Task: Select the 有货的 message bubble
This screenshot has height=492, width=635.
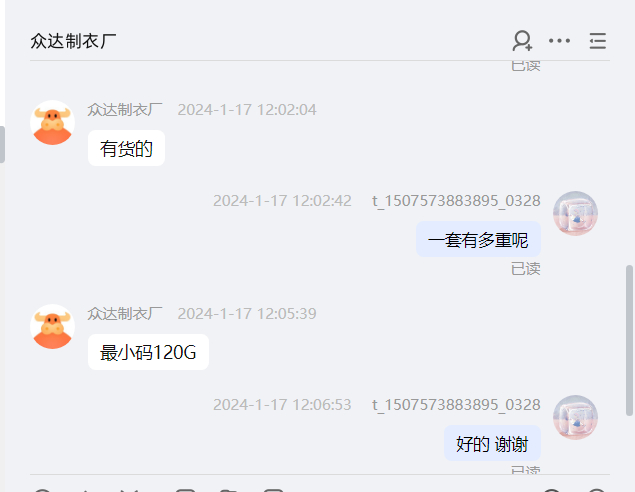Action: pyautogui.click(x=126, y=148)
